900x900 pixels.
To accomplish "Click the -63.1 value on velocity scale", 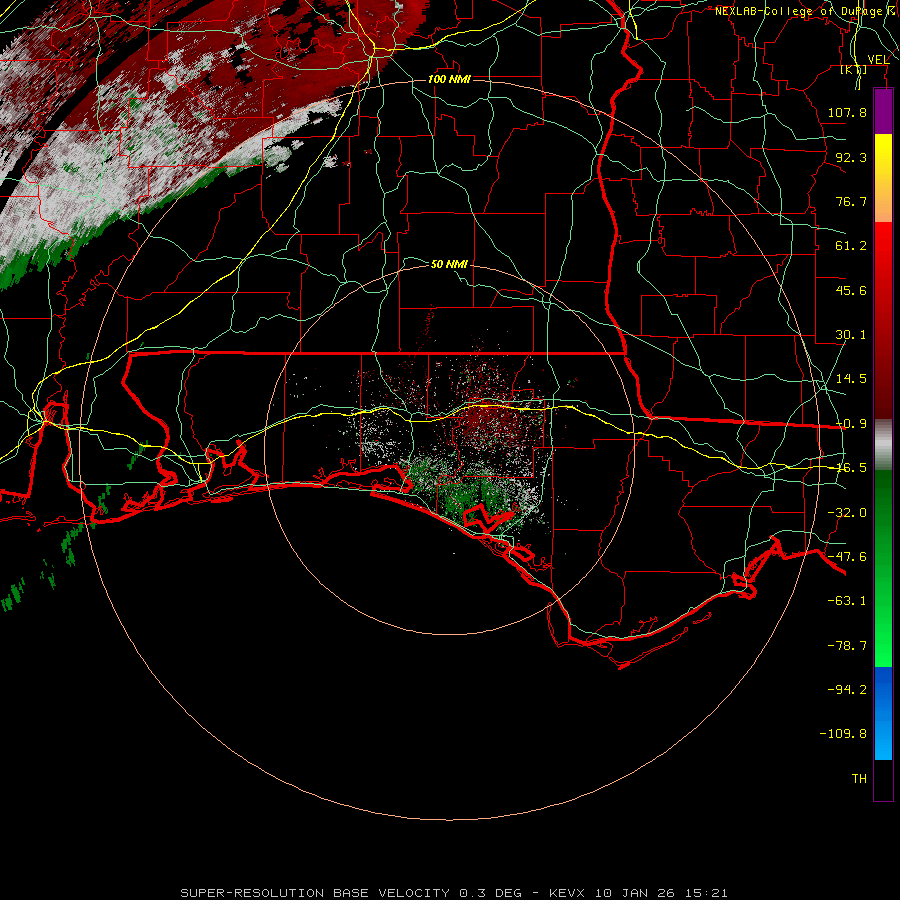I will tap(847, 601).
